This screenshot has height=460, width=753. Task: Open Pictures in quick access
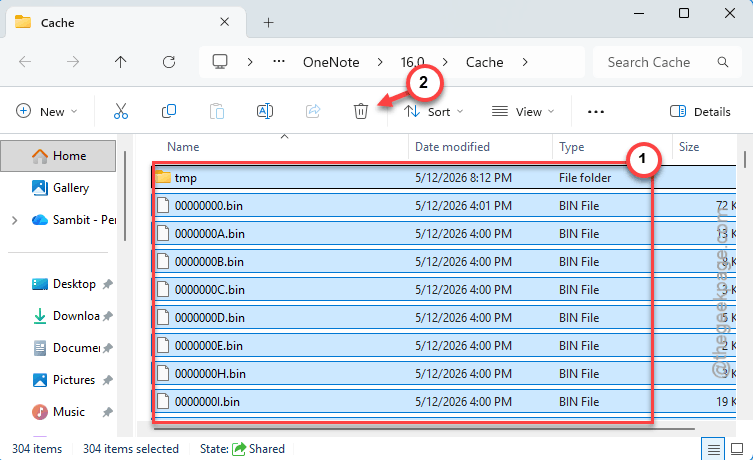[x=64, y=380]
